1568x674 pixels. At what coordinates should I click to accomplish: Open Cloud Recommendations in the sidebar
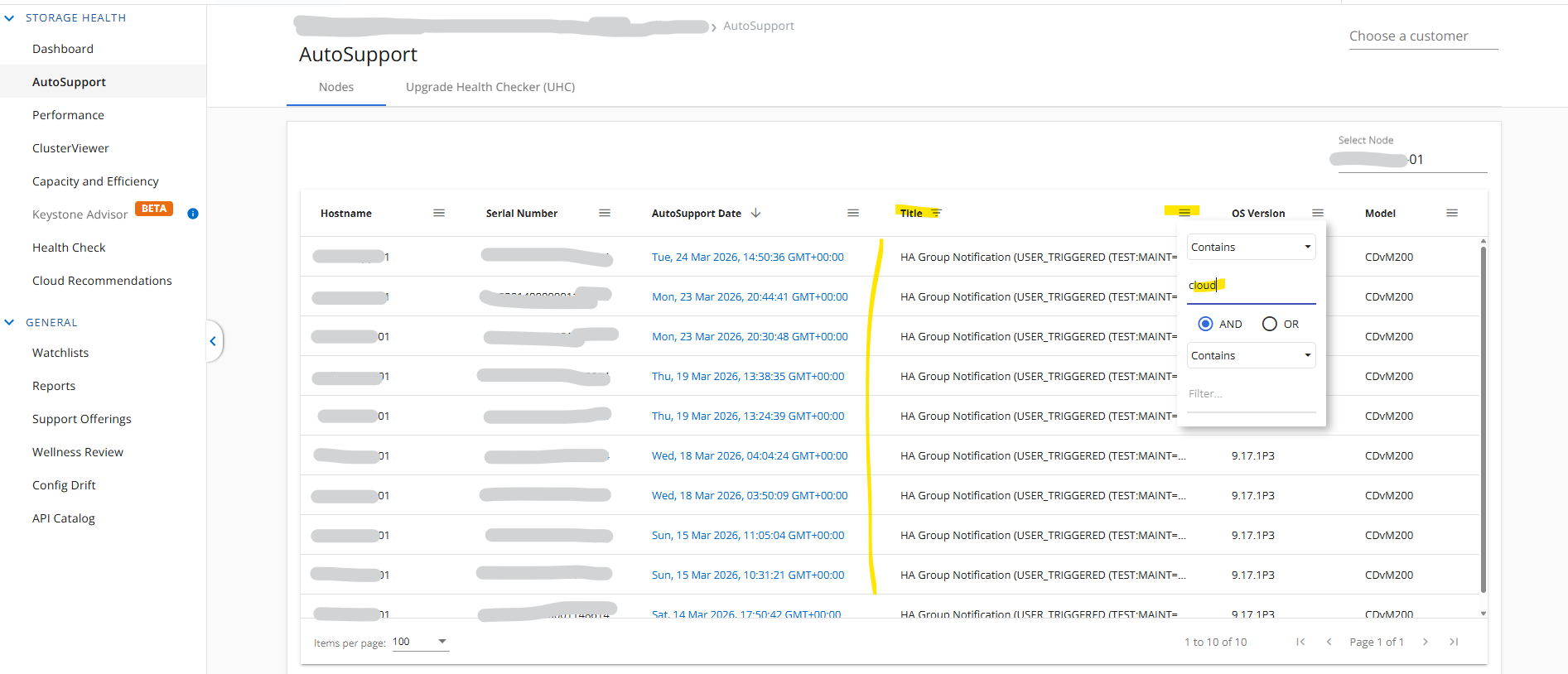(103, 281)
